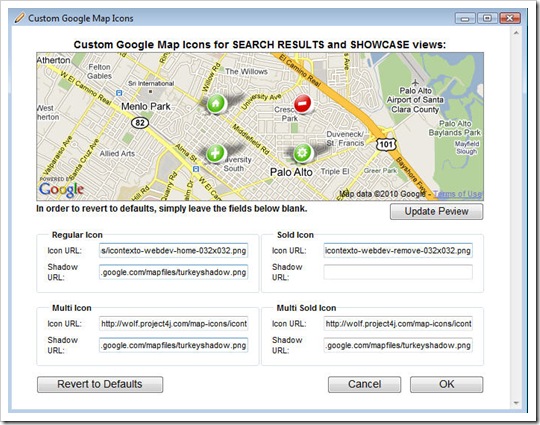Focus the Multi Sold Icon's Shadow URL field
The width and height of the screenshot is (540, 425).
[398, 345]
